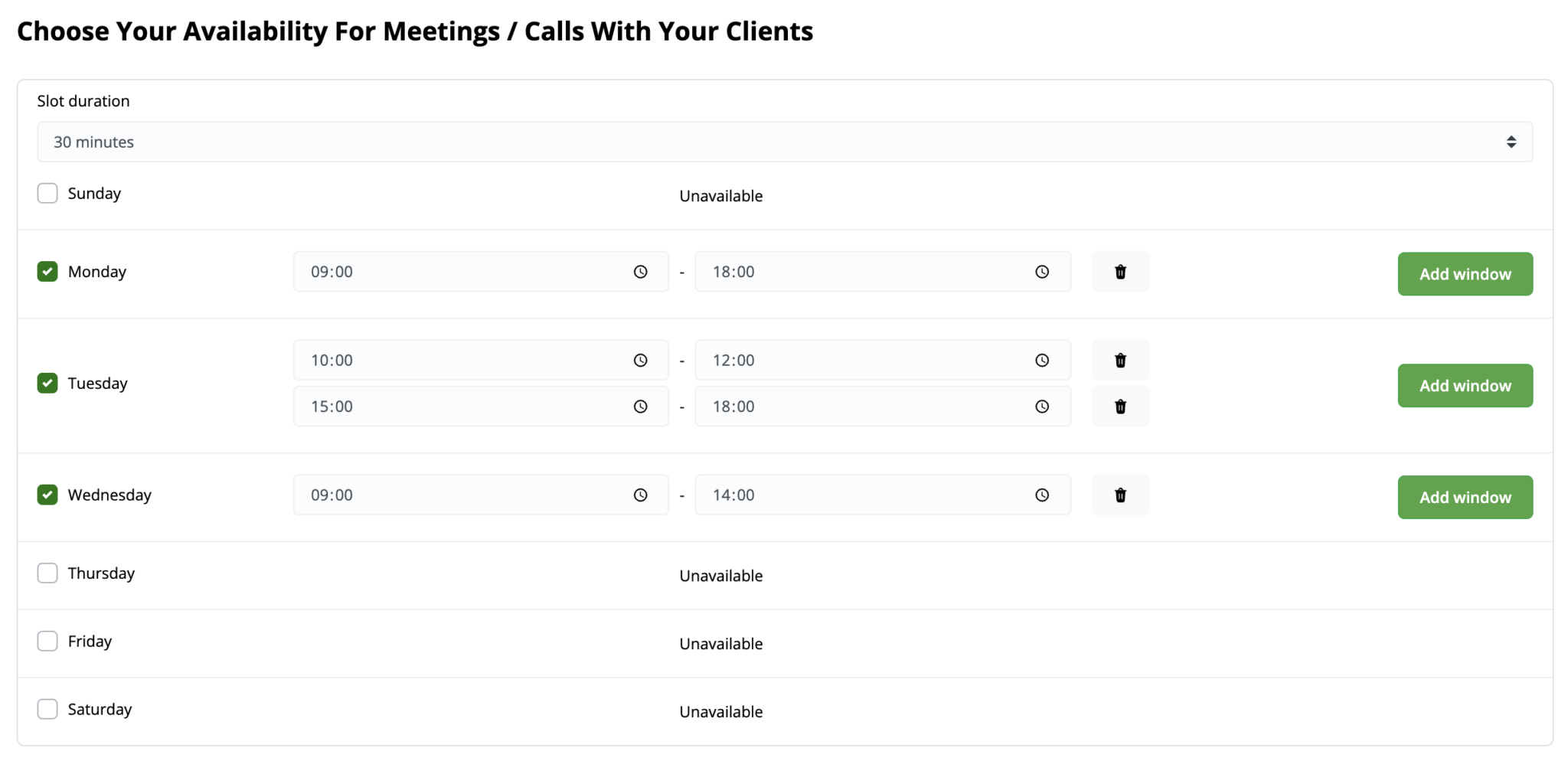The height and width of the screenshot is (761, 1568).
Task: Add window for Monday
Action: (x=1465, y=274)
